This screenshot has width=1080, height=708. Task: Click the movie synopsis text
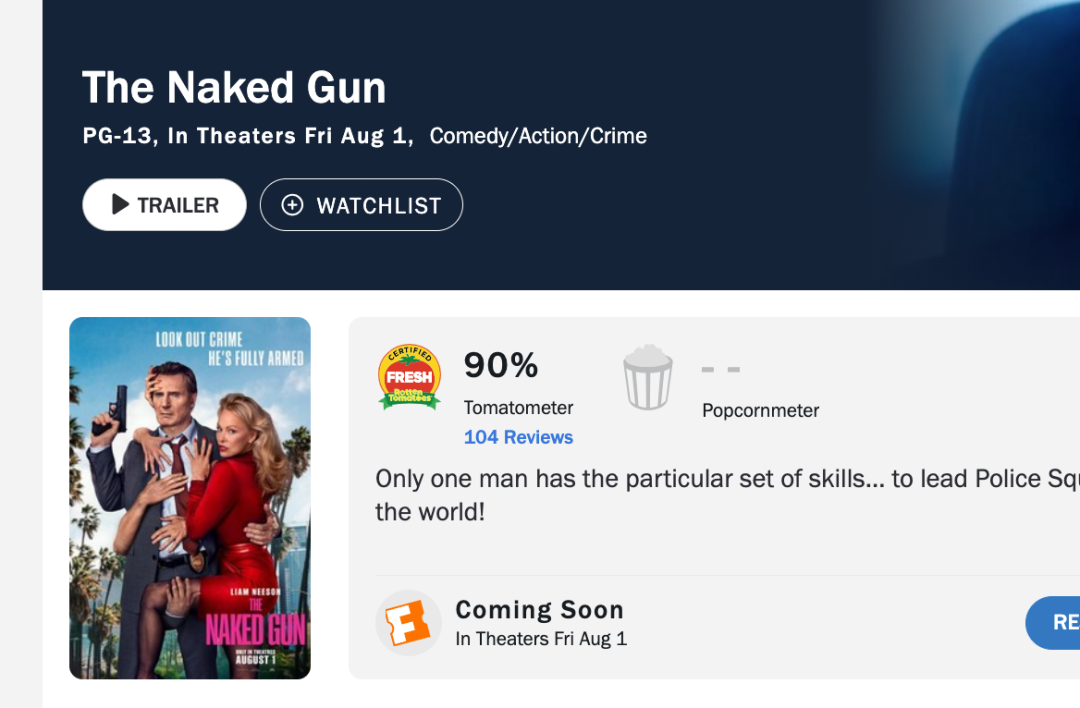tap(727, 495)
